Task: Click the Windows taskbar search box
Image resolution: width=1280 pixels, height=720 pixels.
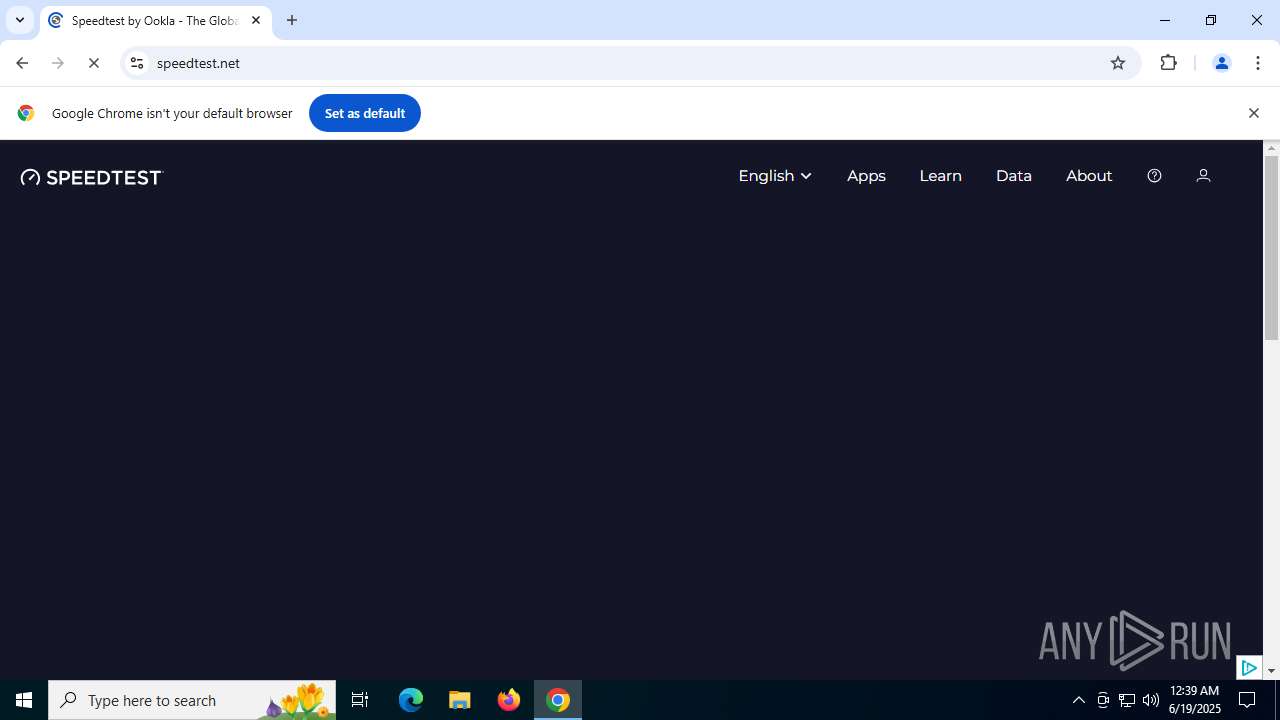Action: 192,700
